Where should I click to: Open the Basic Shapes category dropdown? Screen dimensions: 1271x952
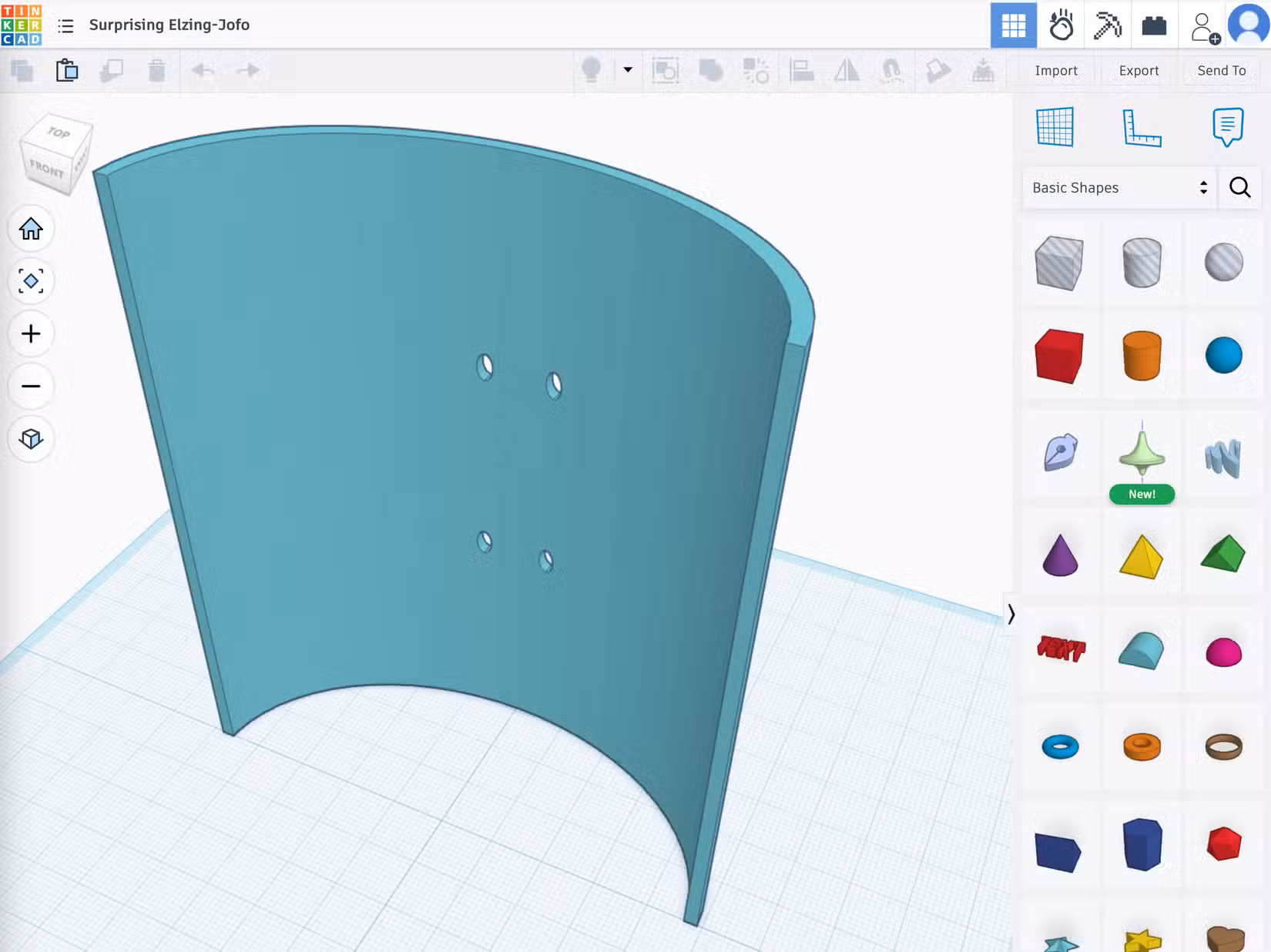coord(1117,187)
